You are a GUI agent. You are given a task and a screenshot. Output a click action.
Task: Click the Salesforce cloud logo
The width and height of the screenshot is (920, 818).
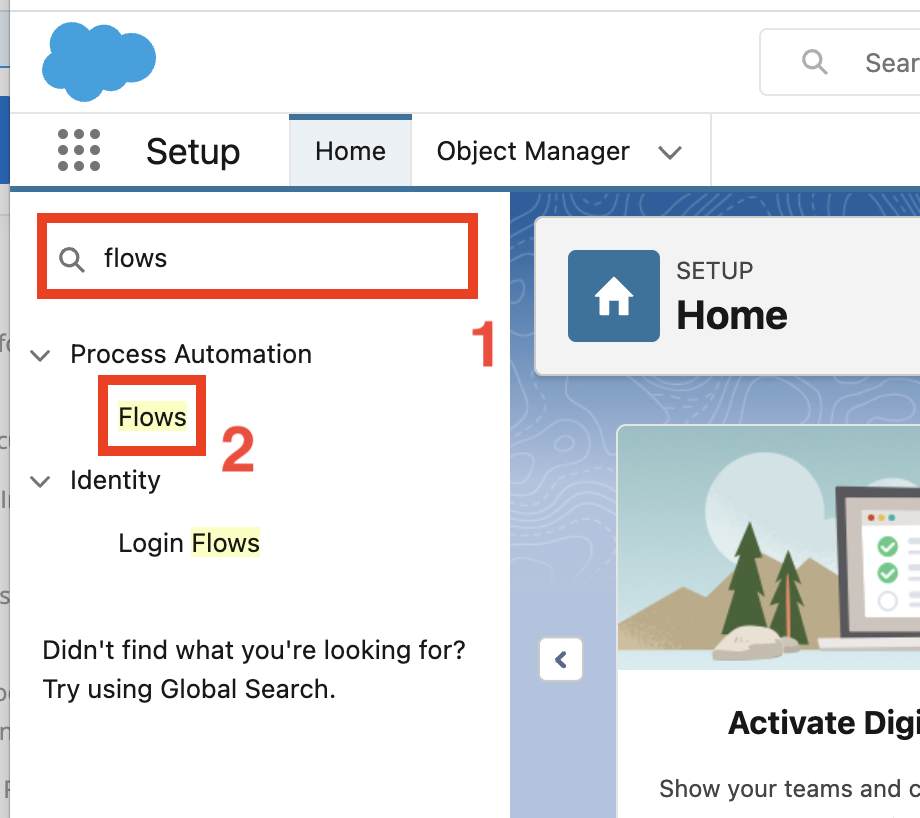[99, 61]
